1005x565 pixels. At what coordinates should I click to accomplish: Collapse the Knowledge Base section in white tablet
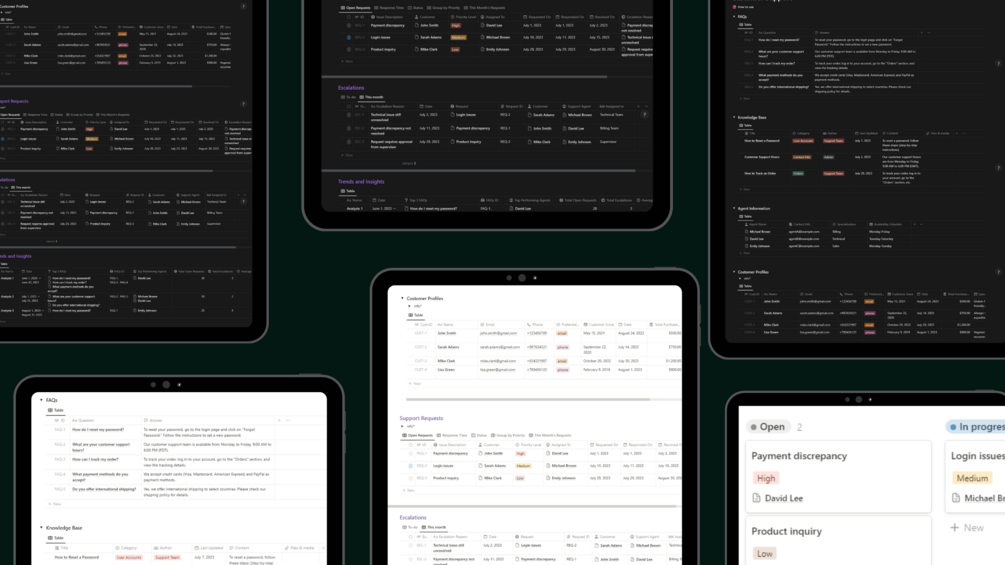pyautogui.click(x=42, y=528)
